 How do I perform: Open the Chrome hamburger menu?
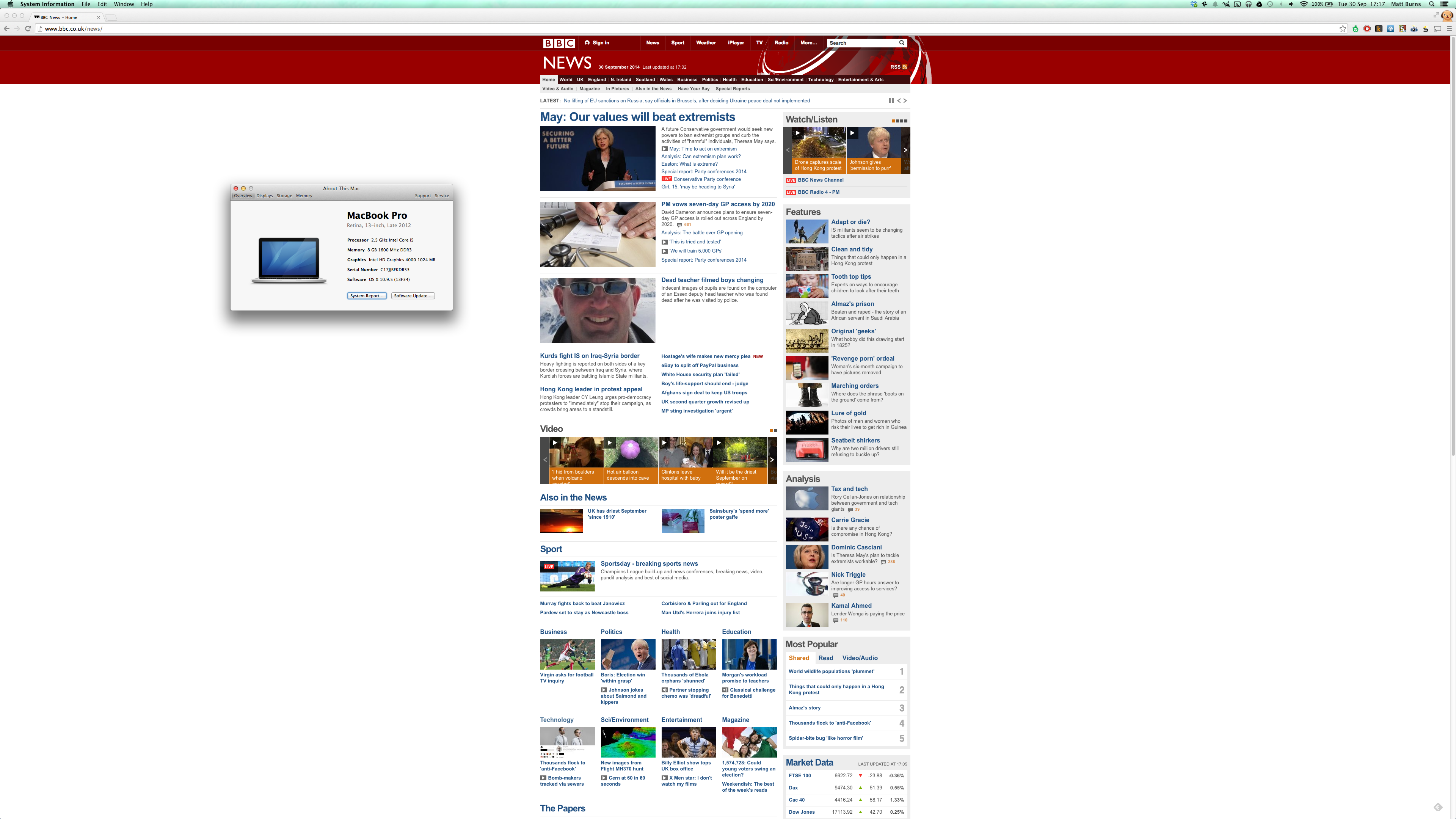point(1449,29)
